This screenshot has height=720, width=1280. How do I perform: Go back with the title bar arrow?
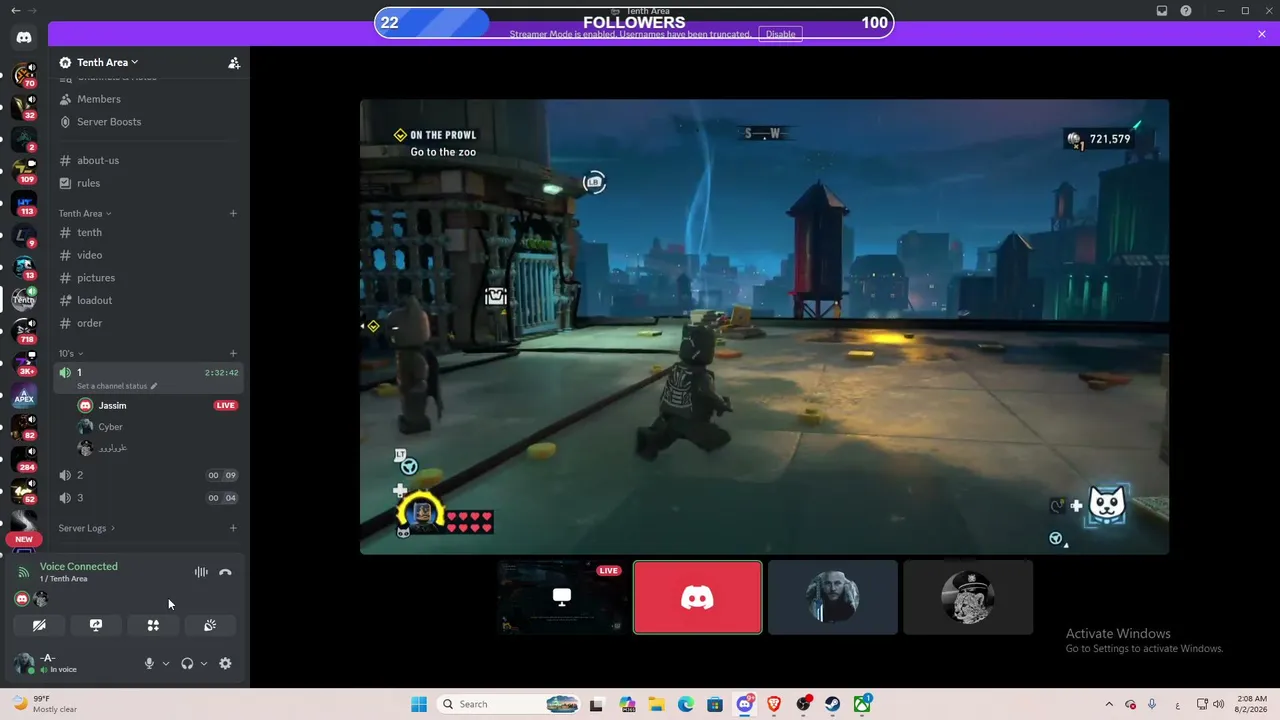[15, 11]
